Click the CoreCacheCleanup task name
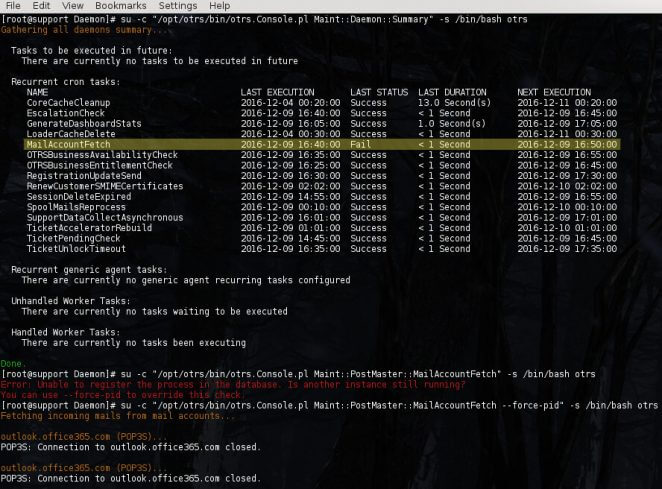 pos(68,103)
